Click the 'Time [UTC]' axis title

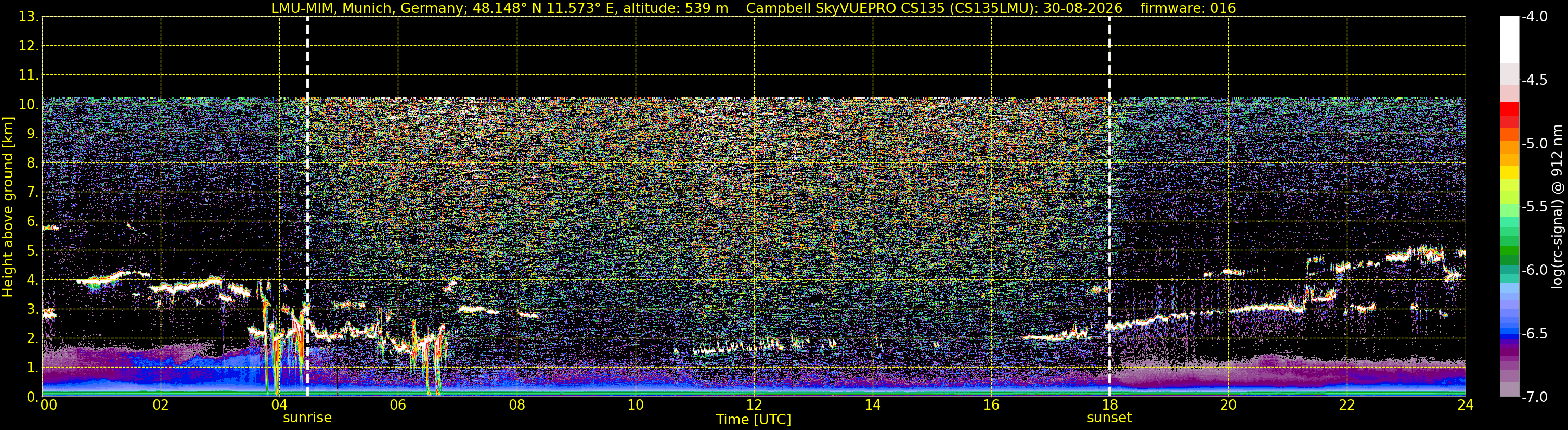[754, 420]
